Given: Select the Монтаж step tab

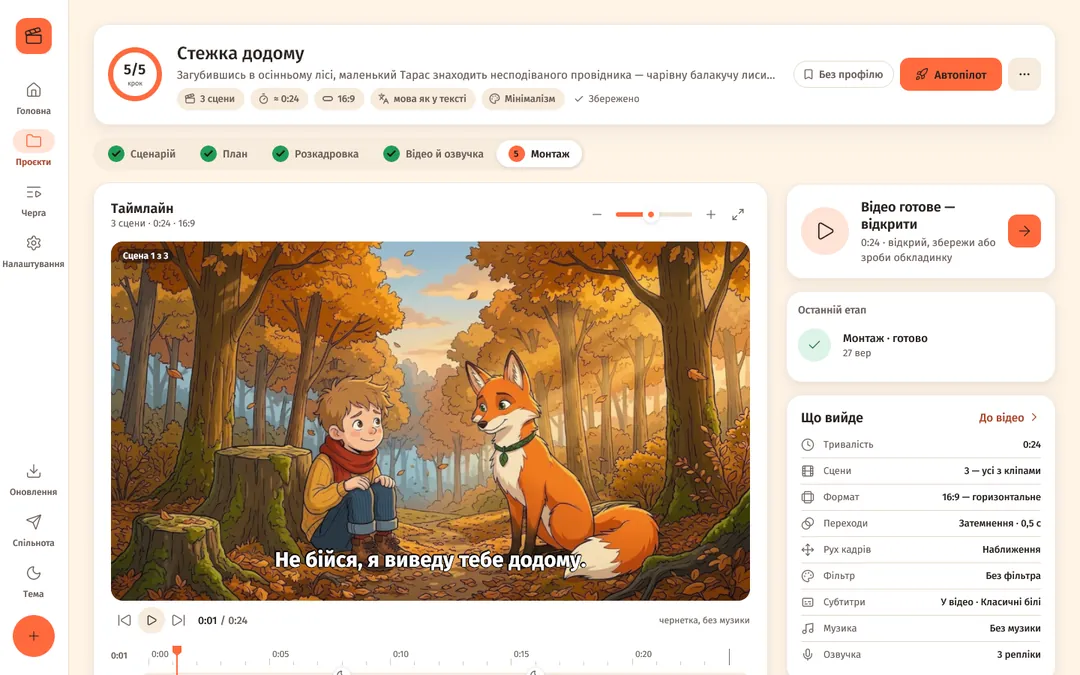Looking at the screenshot, I should [x=539, y=154].
